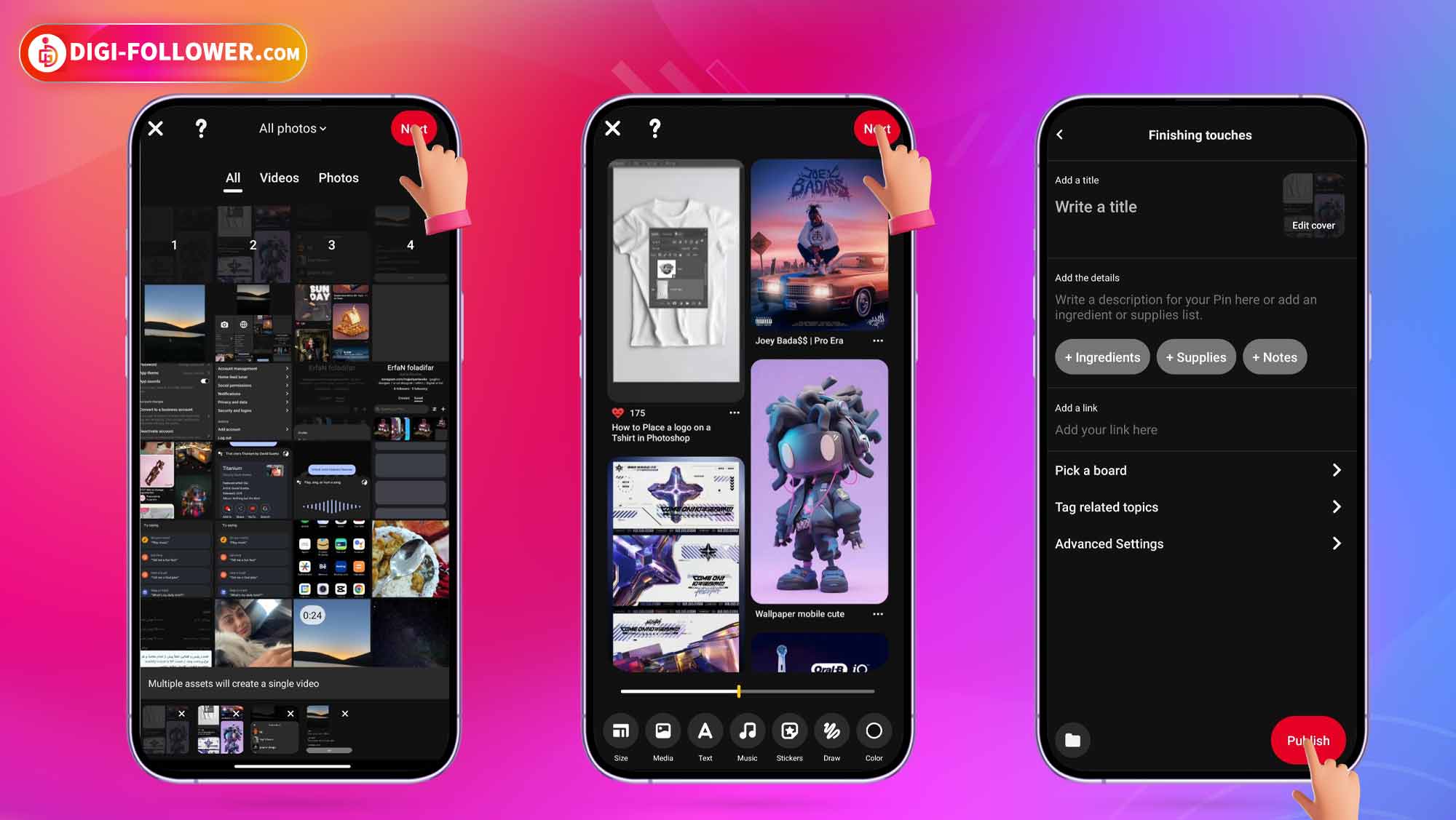This screenshot has height=820, width=1456.
Task: Tap the Media tool icon in editor
Action: (663, 731)
